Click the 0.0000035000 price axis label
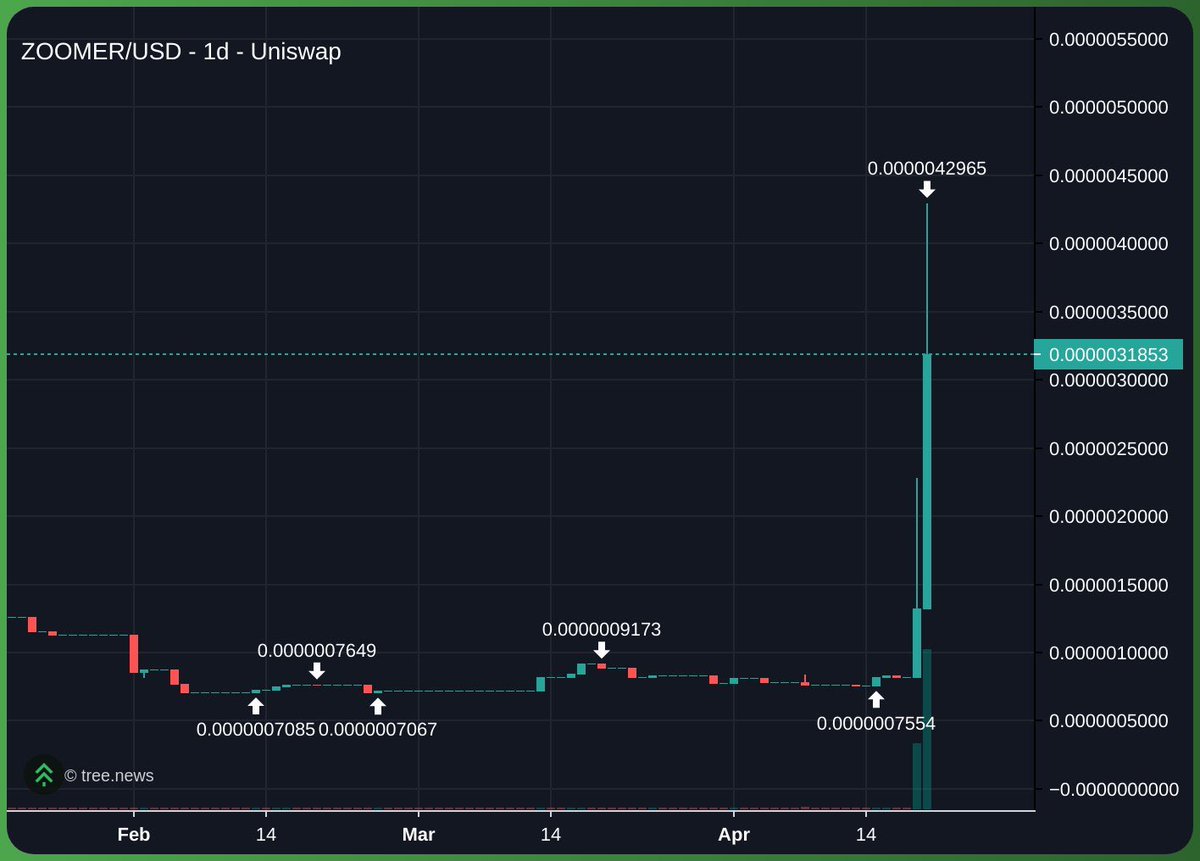 [x=1108, y=312]
